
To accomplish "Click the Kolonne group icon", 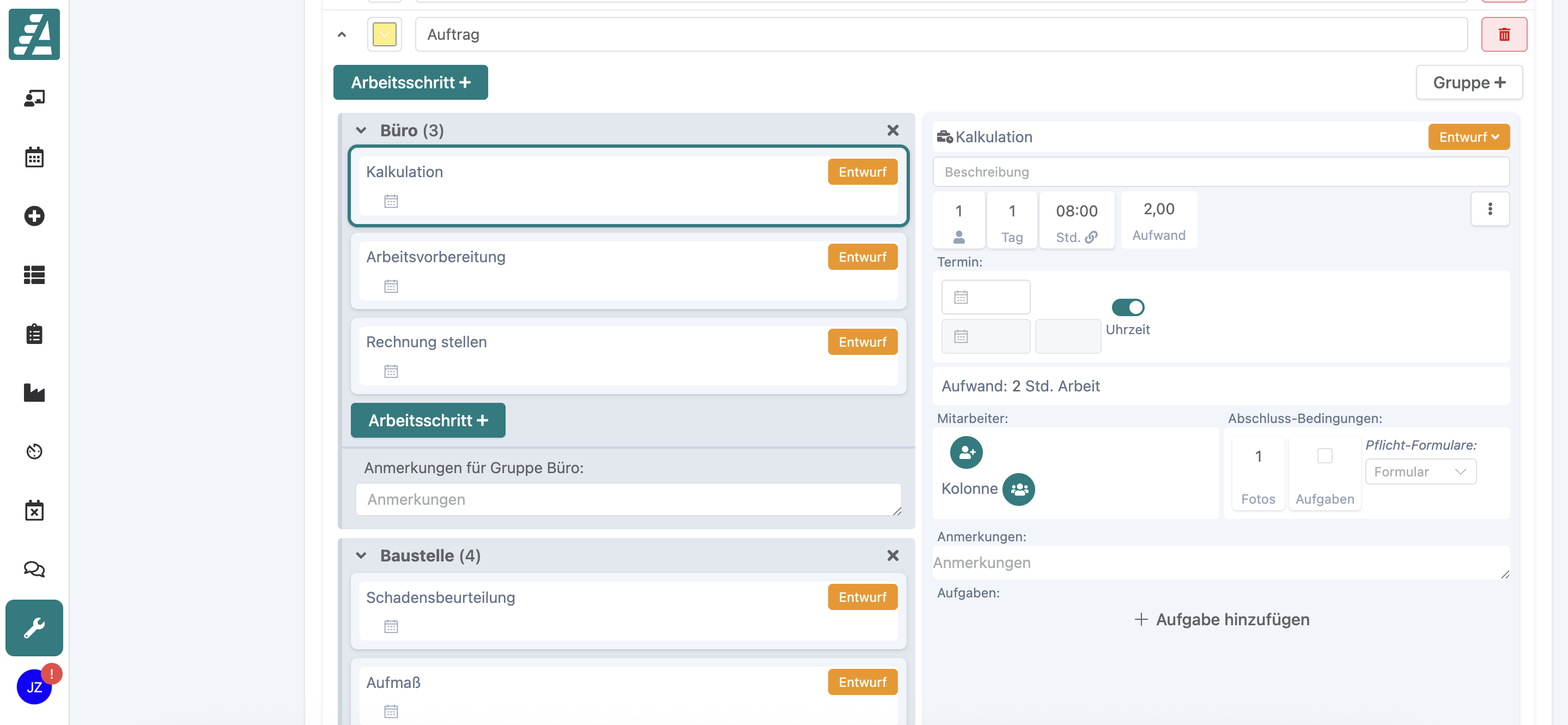I will pos(1018,489).
